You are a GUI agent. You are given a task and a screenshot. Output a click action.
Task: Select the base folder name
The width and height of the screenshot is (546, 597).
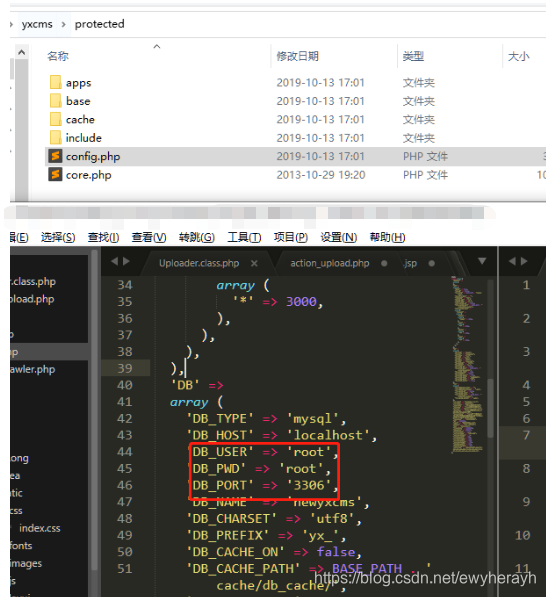coord(78,101)
